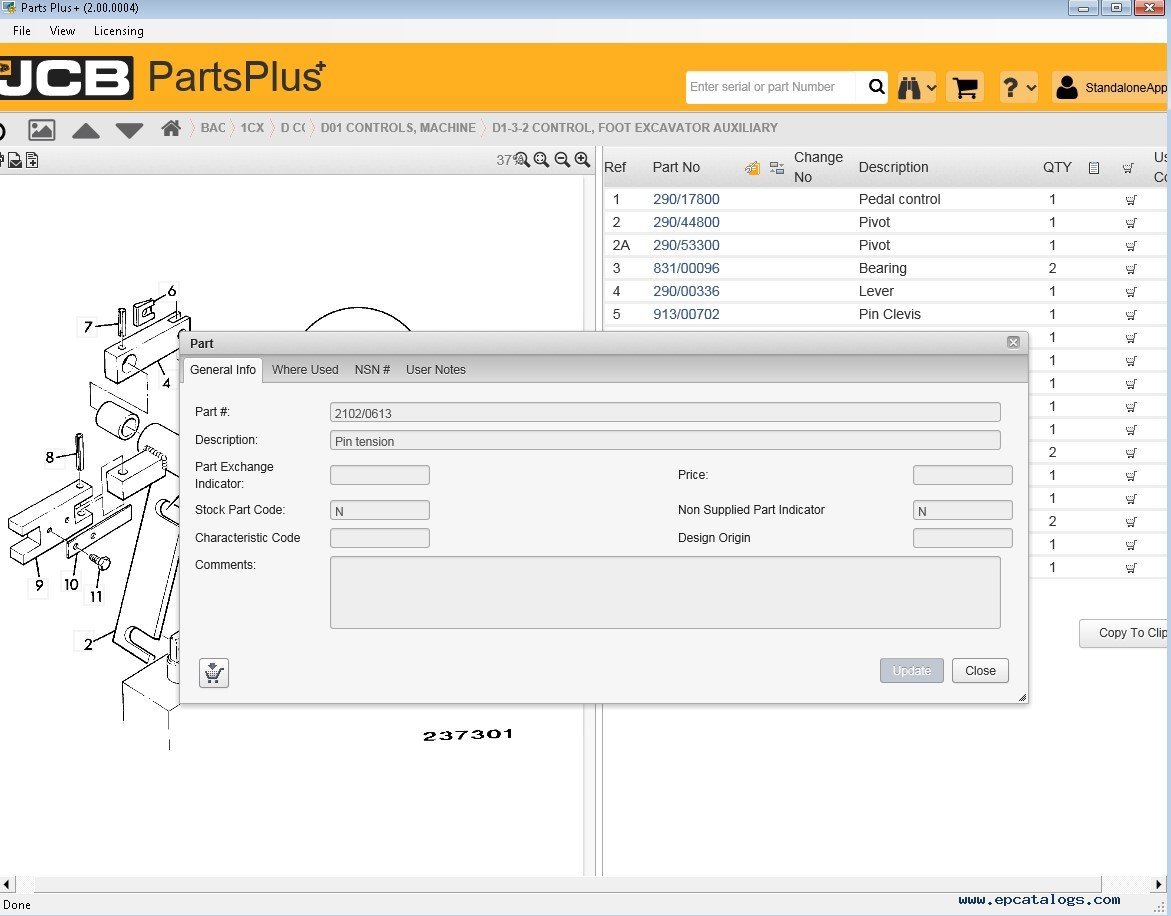Click callout number 7 in diagram
Screen dimensions: 1171x916
(x=88, y=326)
